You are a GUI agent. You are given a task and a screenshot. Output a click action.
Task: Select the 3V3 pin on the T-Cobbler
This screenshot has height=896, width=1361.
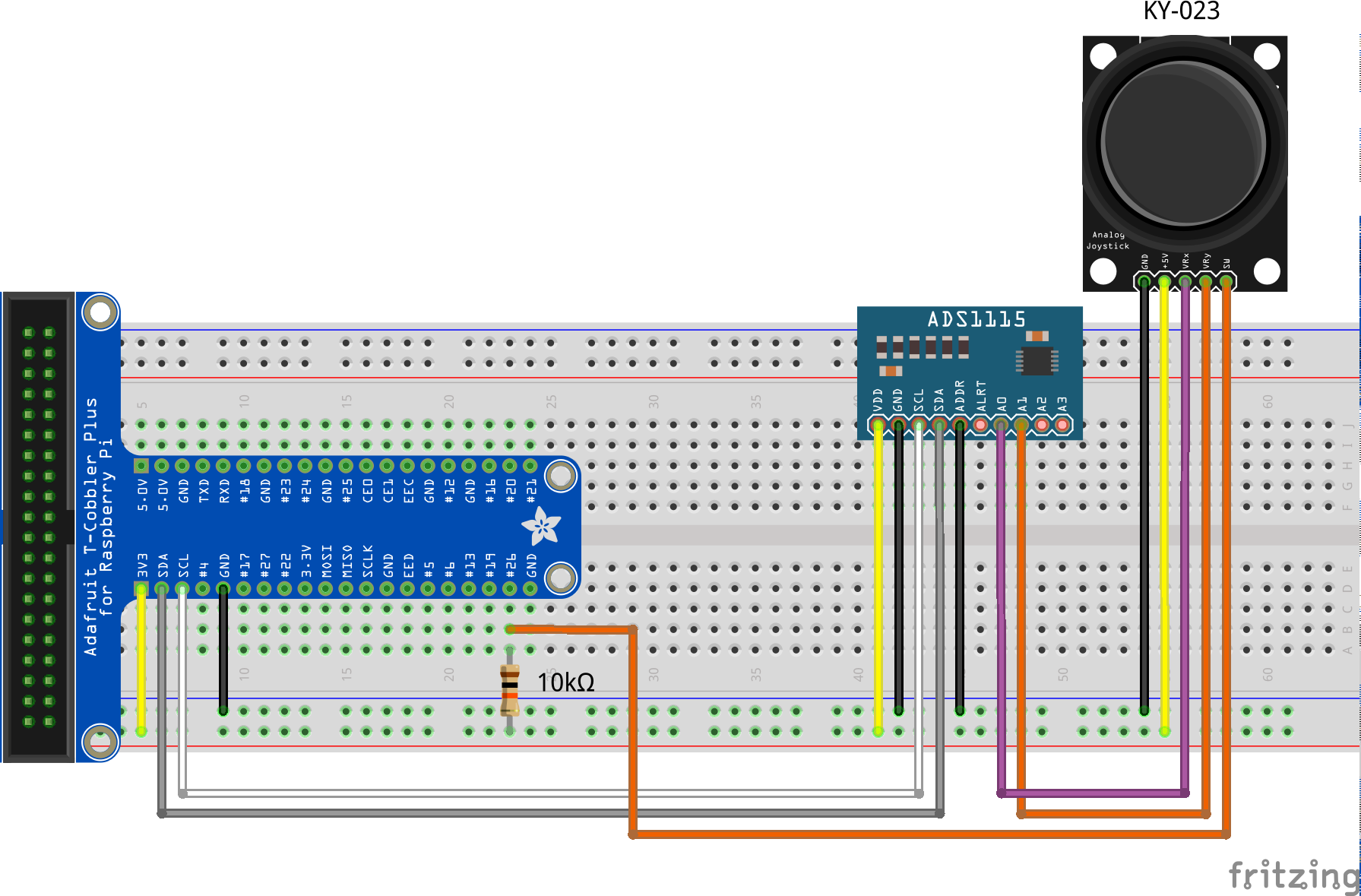[x=141, y=588]
